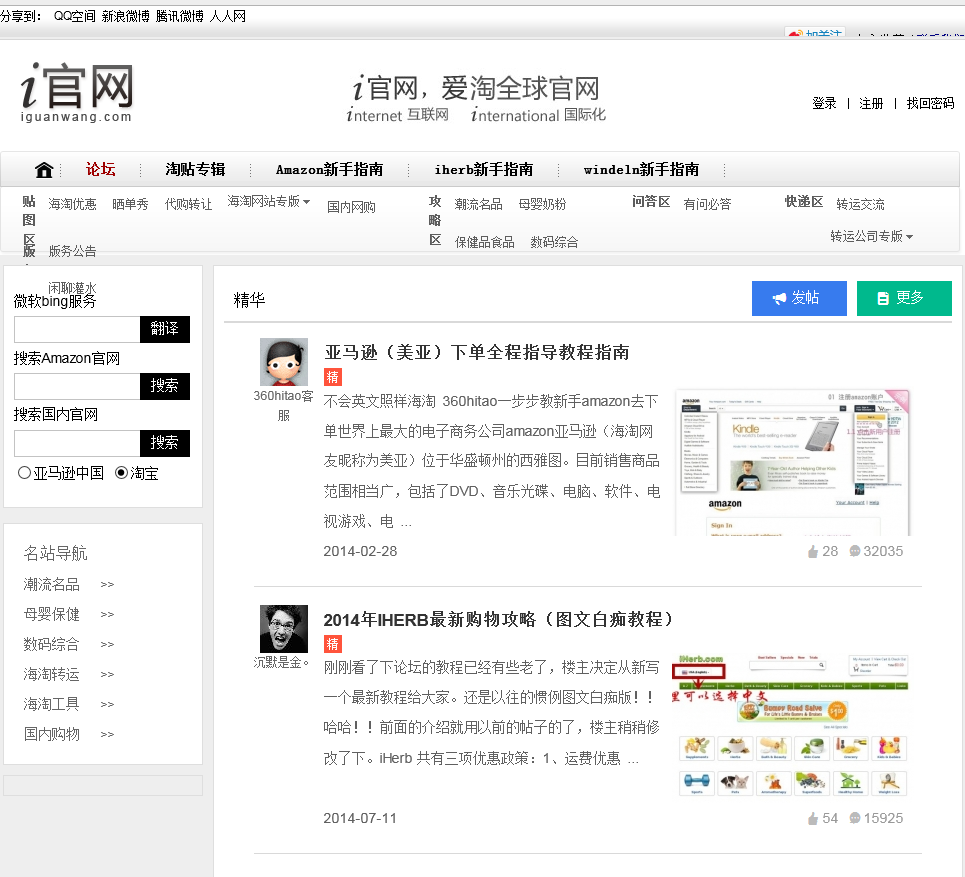
Task: Expand 数码综合 site navigation arrow
Action: point(107,645)
